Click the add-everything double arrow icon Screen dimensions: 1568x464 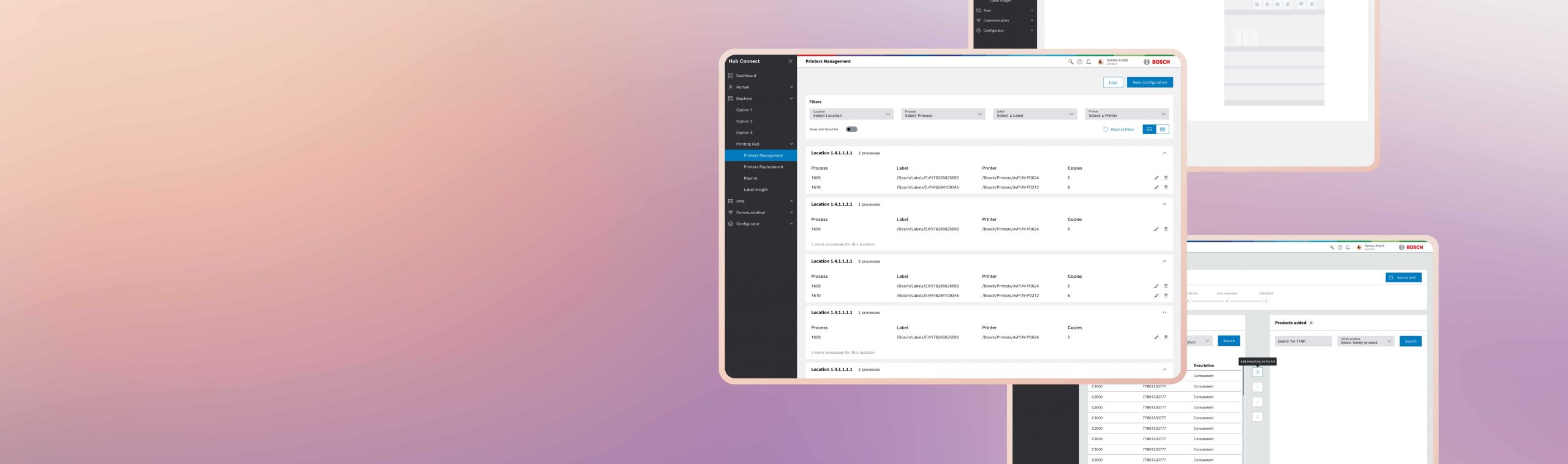point(1257,372)
